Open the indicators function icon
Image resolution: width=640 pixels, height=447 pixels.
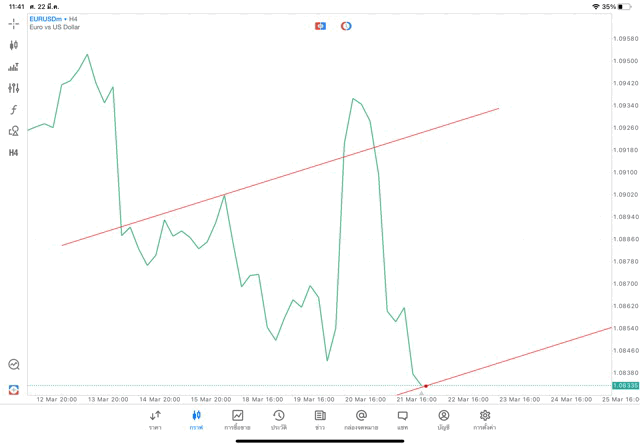pos(14,110)
